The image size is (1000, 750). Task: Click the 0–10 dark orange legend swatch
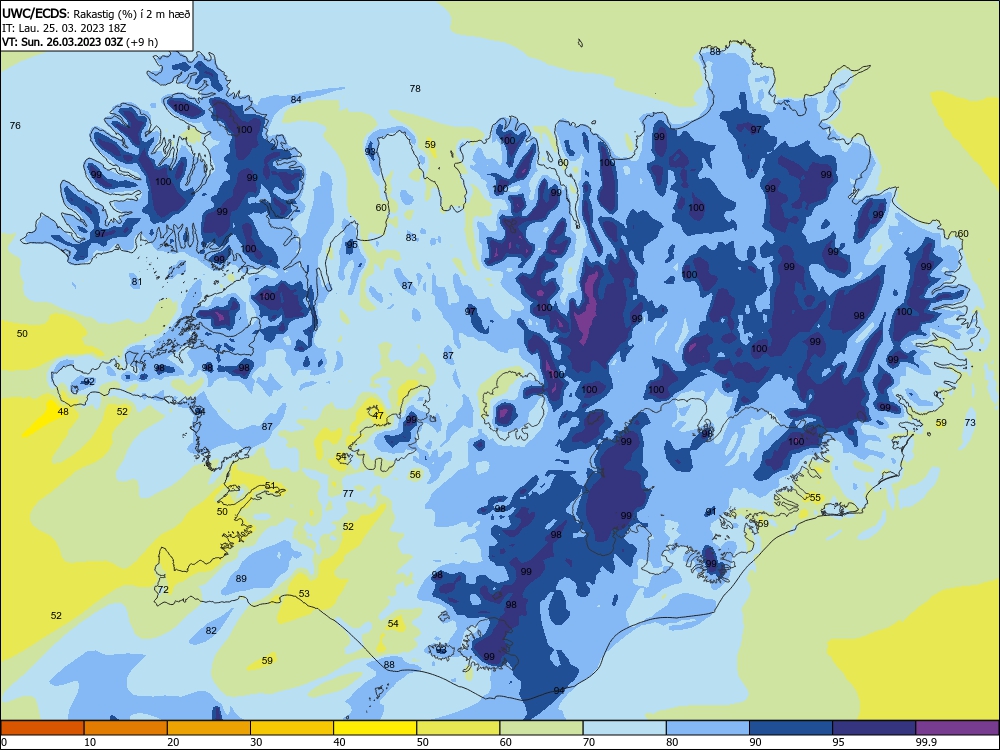tap(42, 728)
